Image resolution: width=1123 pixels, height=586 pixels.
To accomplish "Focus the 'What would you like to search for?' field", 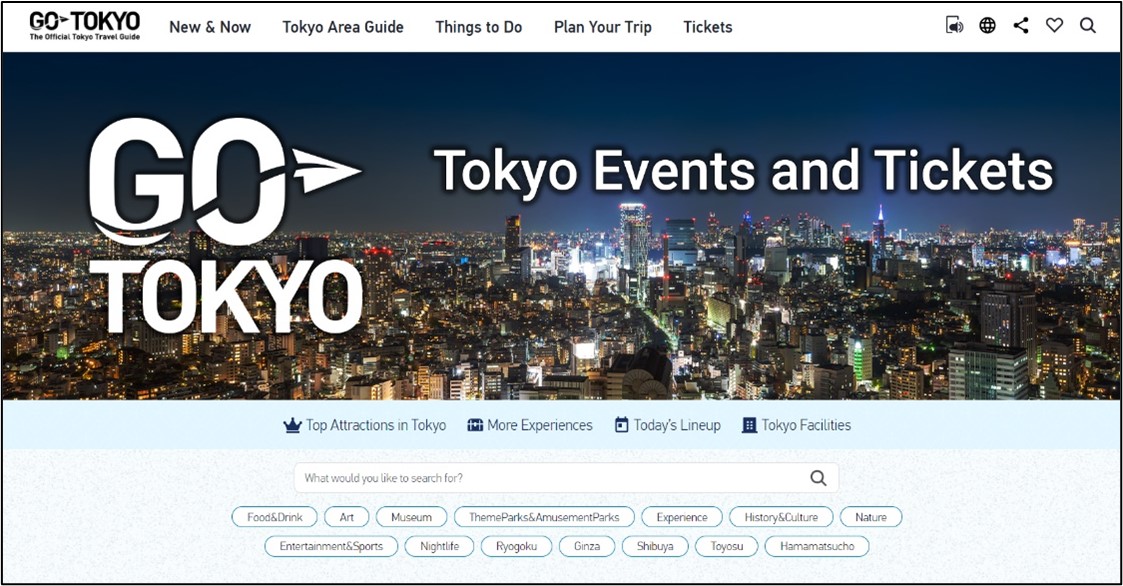I will 550,478.
